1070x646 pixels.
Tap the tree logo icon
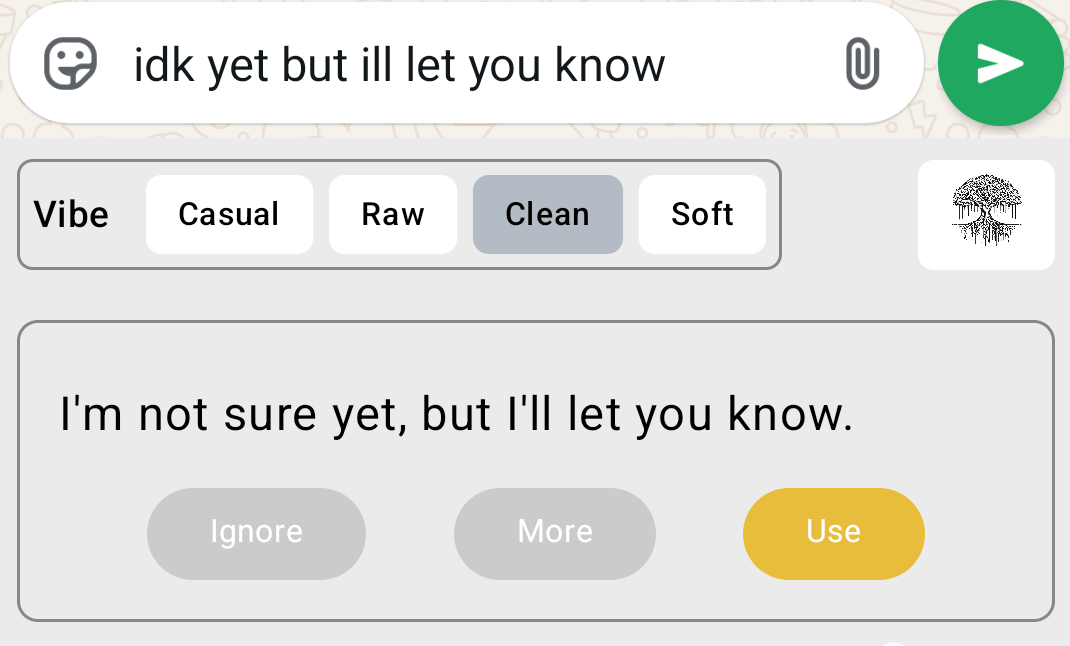[x=986, y=214]
